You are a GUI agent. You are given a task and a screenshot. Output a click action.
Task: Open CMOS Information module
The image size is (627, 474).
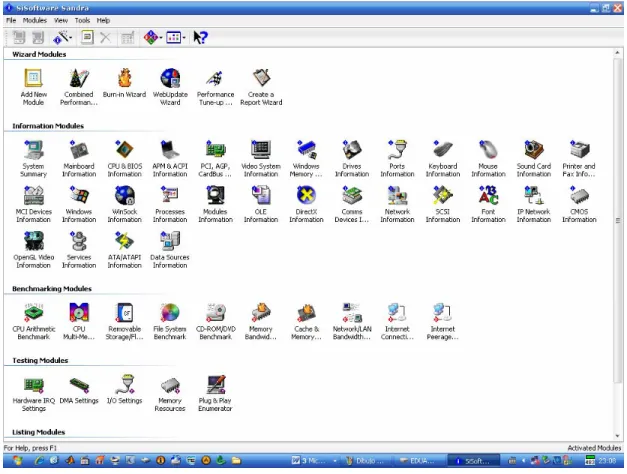[x=579, y=204]
